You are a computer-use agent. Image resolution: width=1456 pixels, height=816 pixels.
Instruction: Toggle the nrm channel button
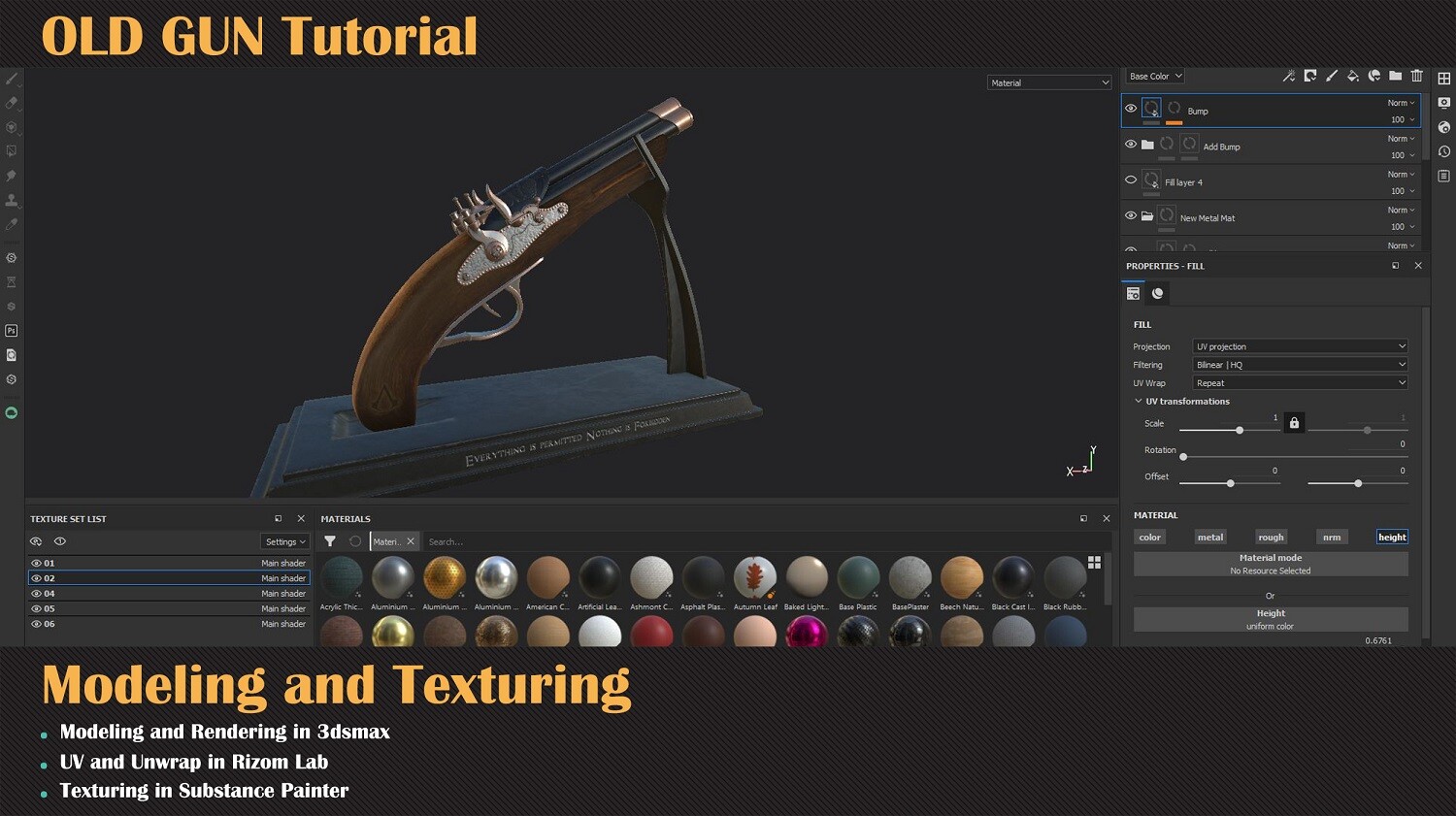(1332, 537)
